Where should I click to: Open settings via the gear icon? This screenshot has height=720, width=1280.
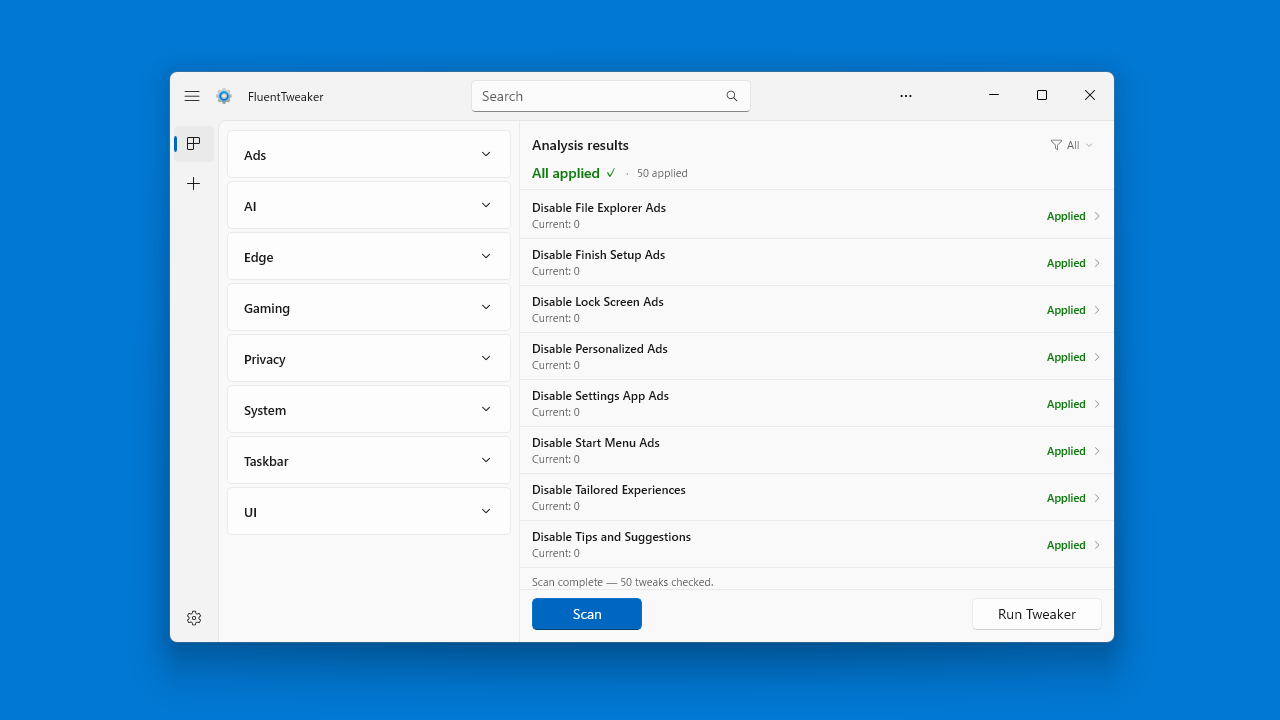194,618
